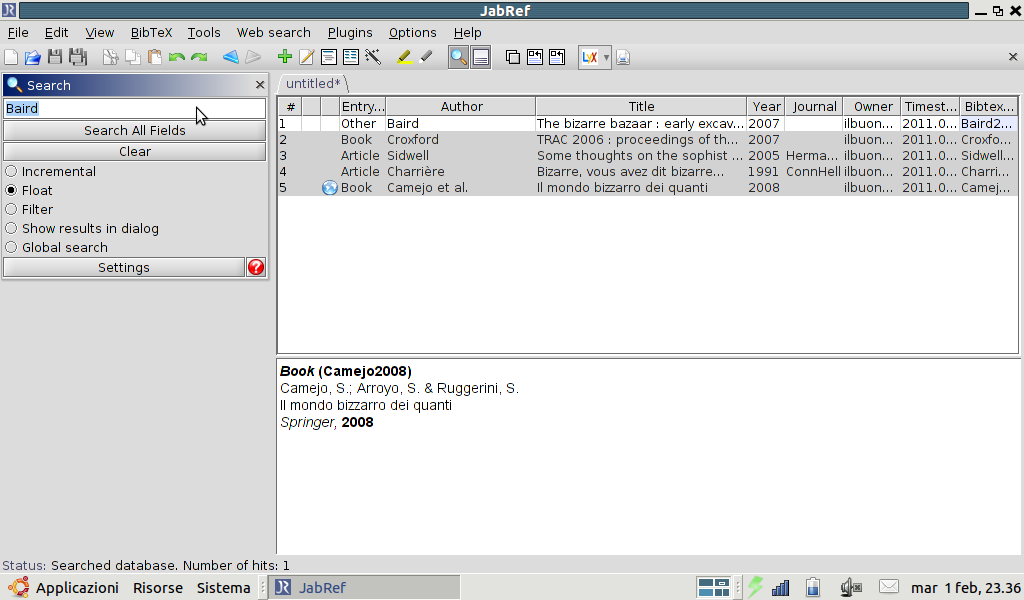Unmark entries with the grey marker icon
Viewport: 1024px width, 600px height.
point(426,57)
